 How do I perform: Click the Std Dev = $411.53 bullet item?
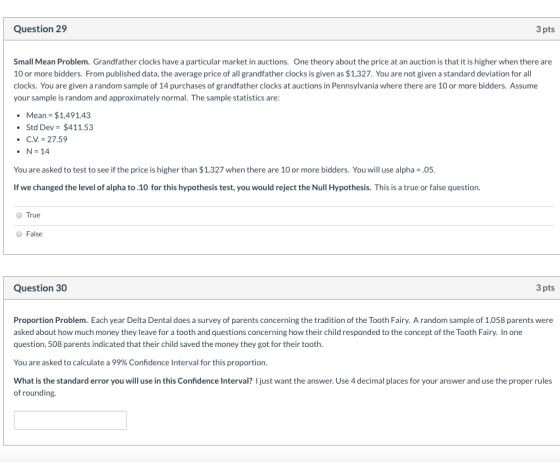pos(60,127)
